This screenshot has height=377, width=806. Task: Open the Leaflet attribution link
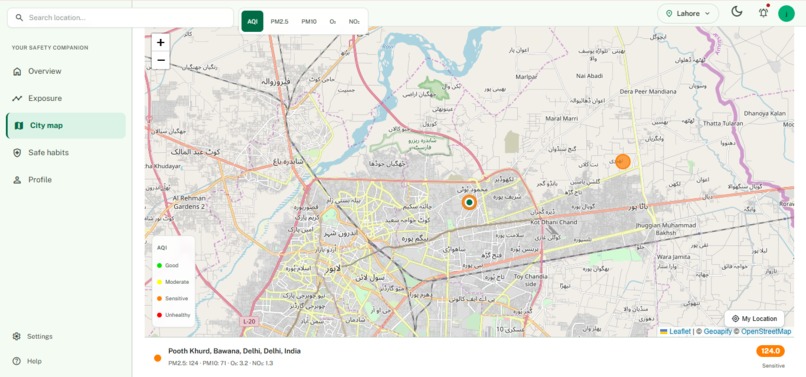pyautogui.click(x=680, y=332)
